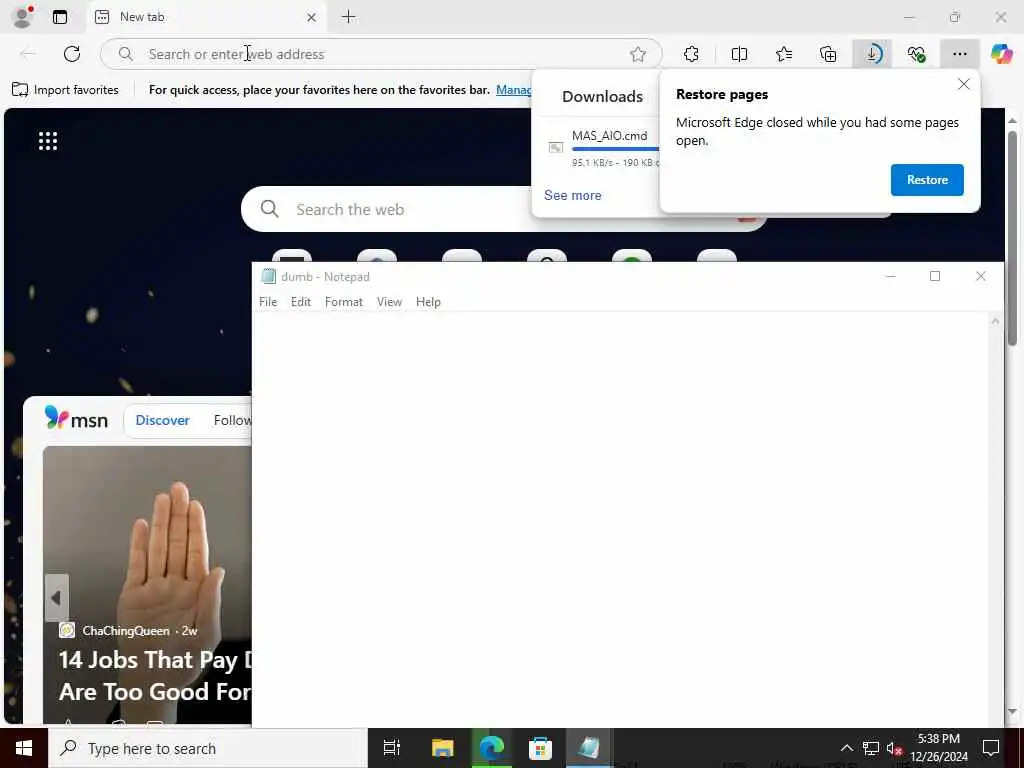Open the Extensions puzzle icon
The width and height of the screenshot is (1024, 768).
[691, 54]
